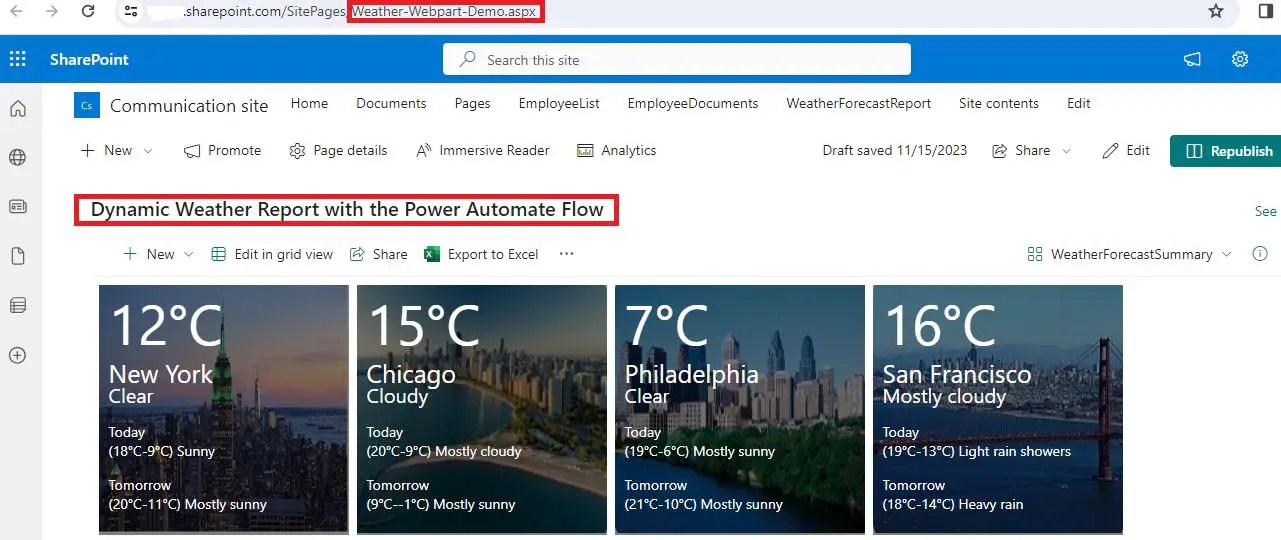Click Edit page pencil button
The image size is (1281, 540).
[x=1126, y=150]
